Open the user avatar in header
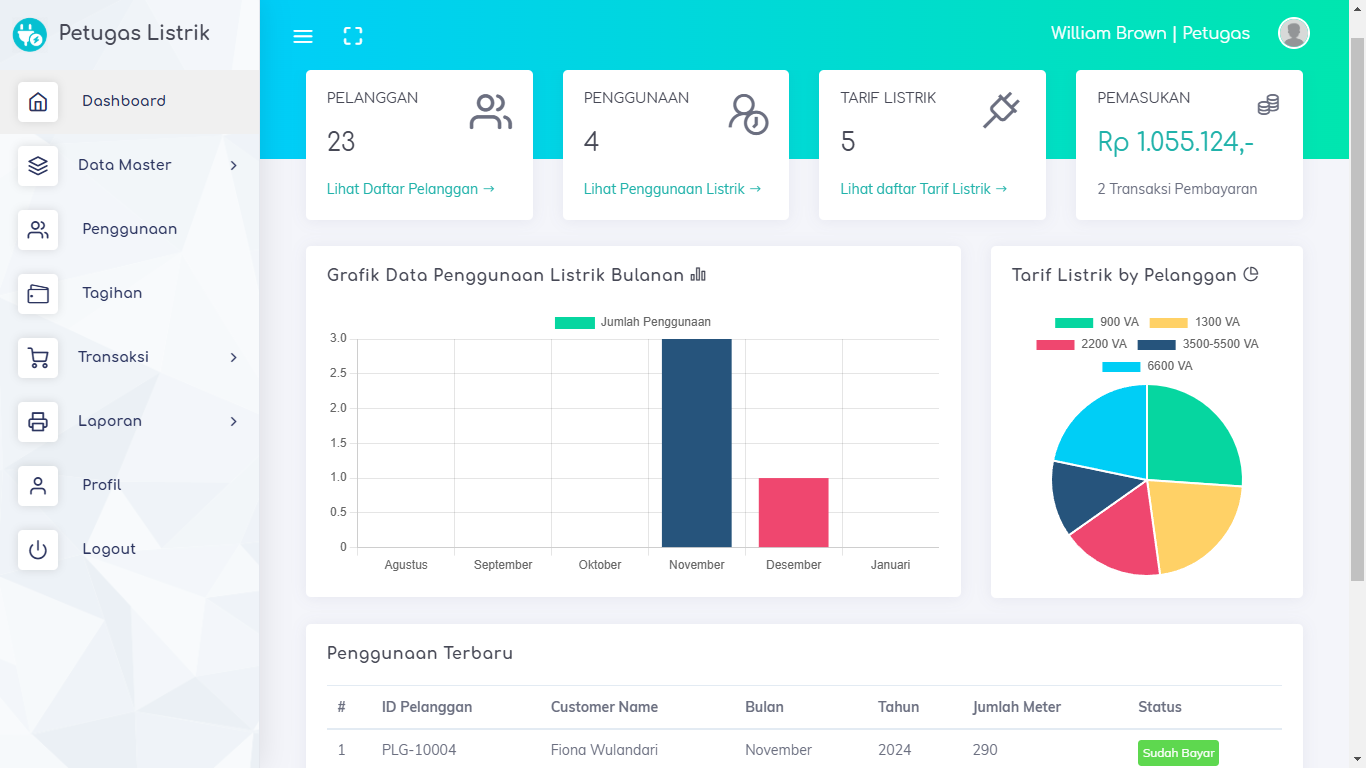1366x768 pixels. coord(1294,33)
